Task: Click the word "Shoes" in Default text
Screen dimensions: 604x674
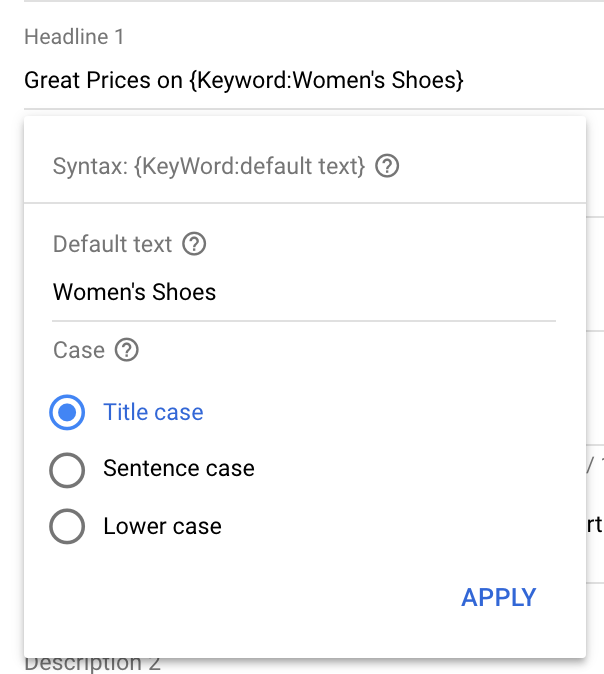Action: click(x=183, y=292)
